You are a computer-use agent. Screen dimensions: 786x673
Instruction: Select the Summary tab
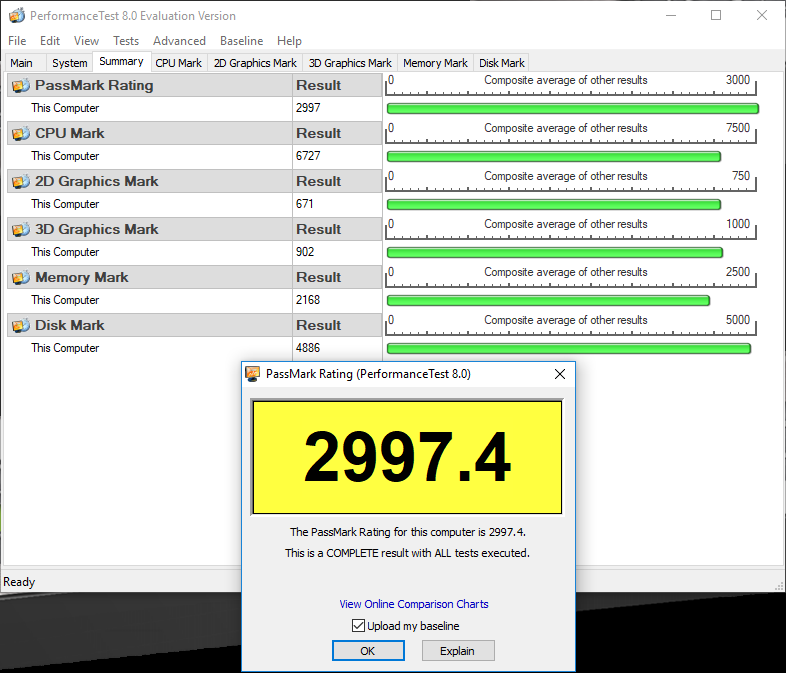point(121,62)
